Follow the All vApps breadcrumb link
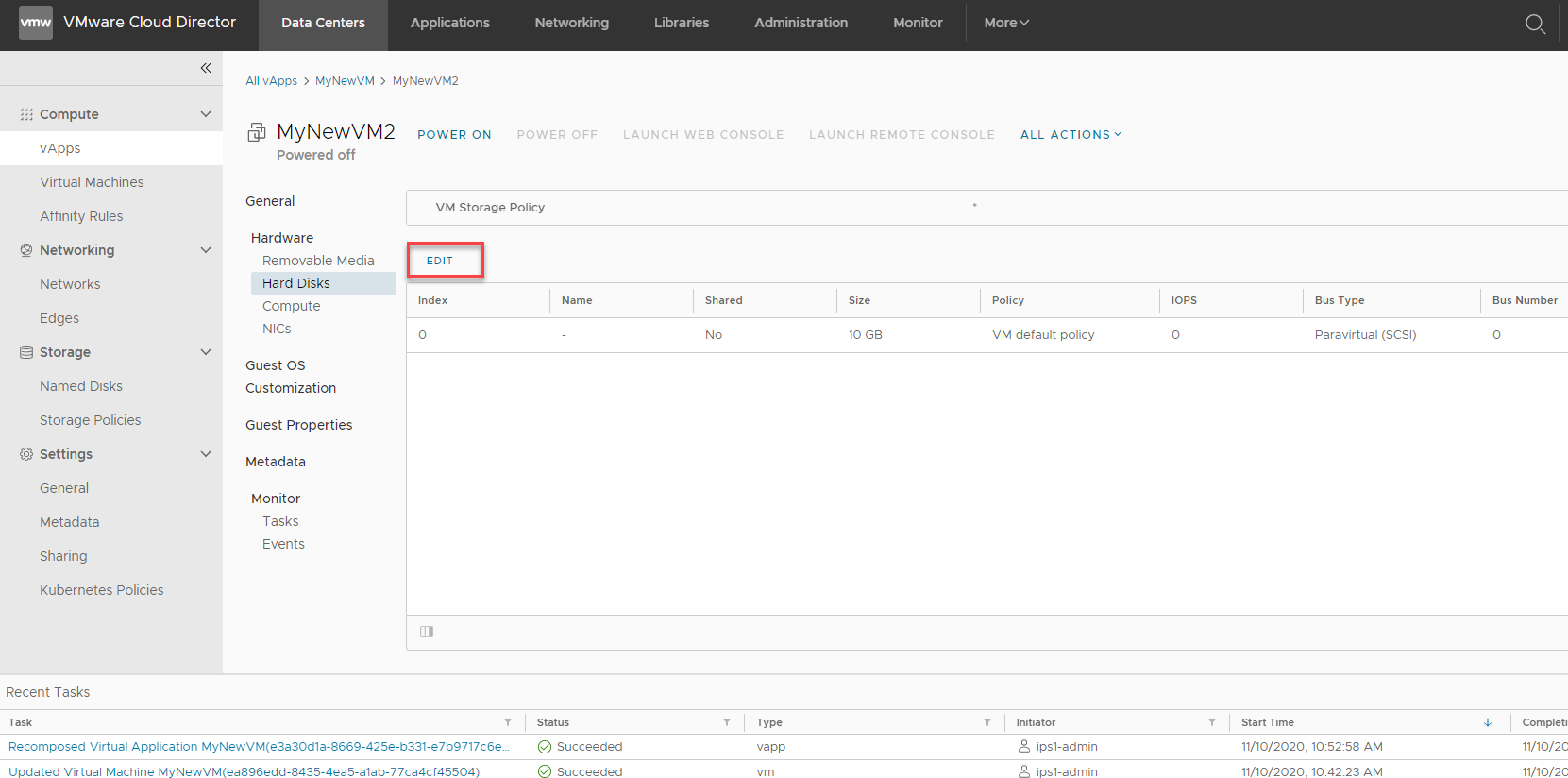 pyautogui.click(x=272, y=81)
